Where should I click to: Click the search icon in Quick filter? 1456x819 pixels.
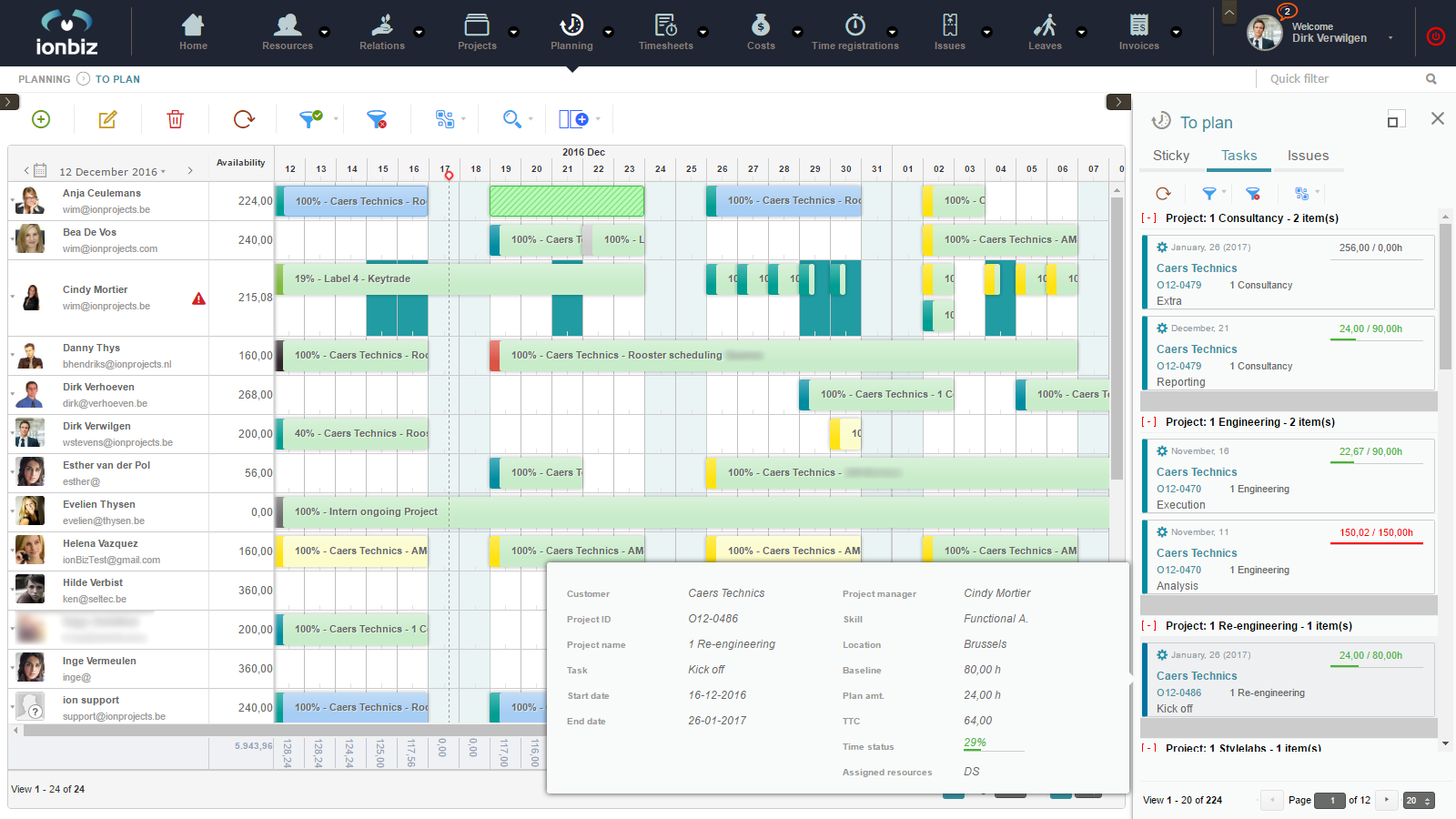click(1431, 79)
